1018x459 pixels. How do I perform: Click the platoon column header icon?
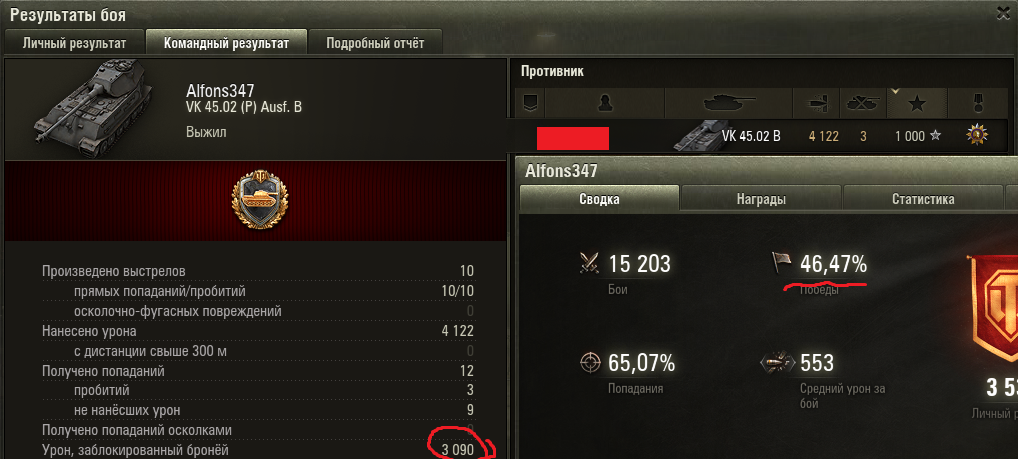click(x=530, y=103)
